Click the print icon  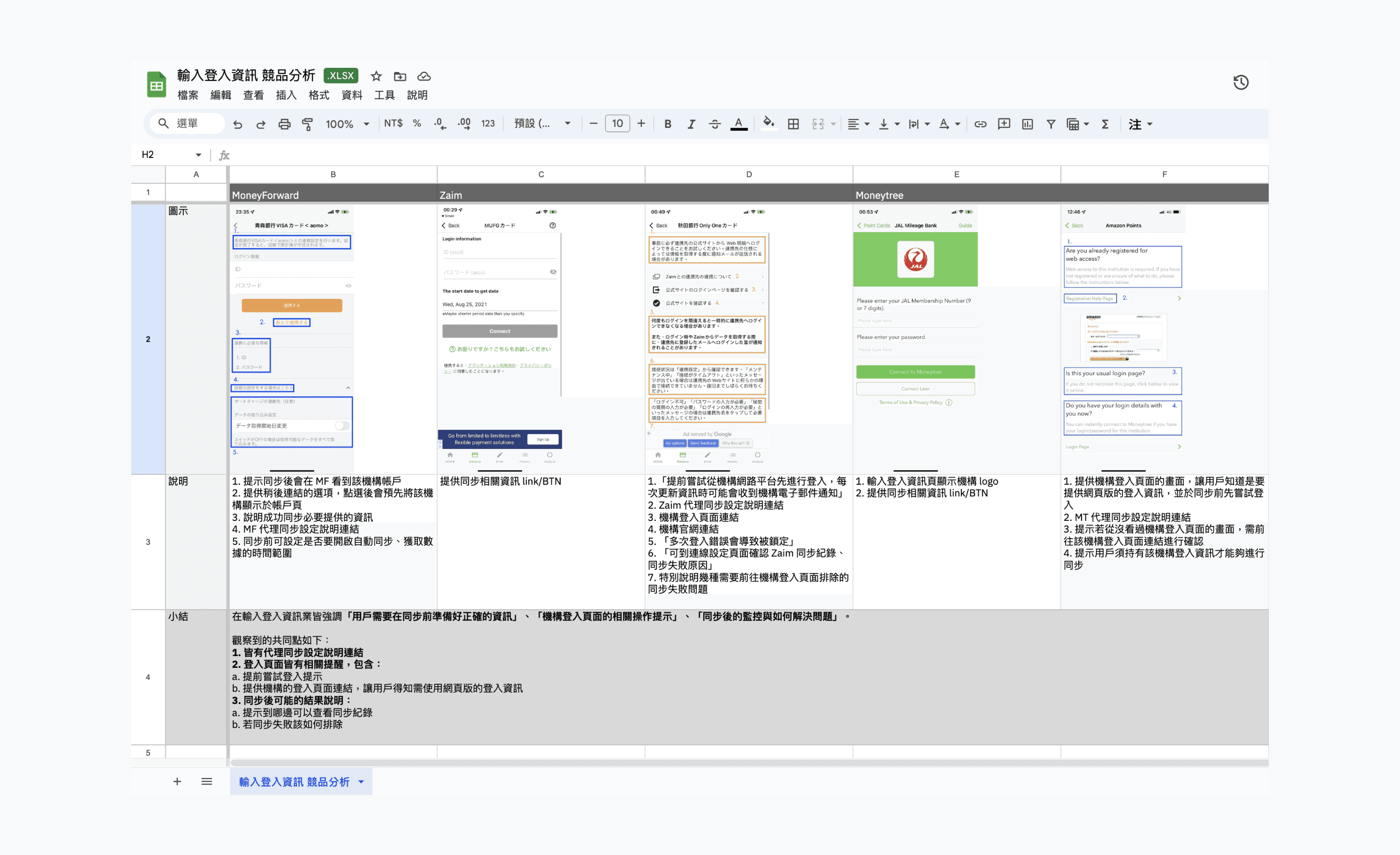click(x=284, y=124)
